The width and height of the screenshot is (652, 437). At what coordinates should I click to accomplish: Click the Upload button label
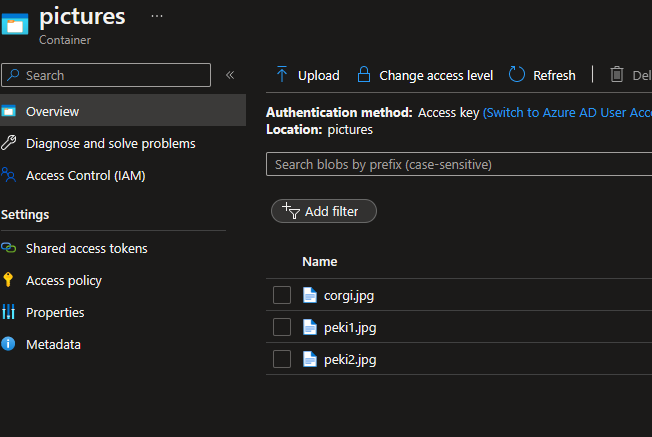[x=319, y=75]
